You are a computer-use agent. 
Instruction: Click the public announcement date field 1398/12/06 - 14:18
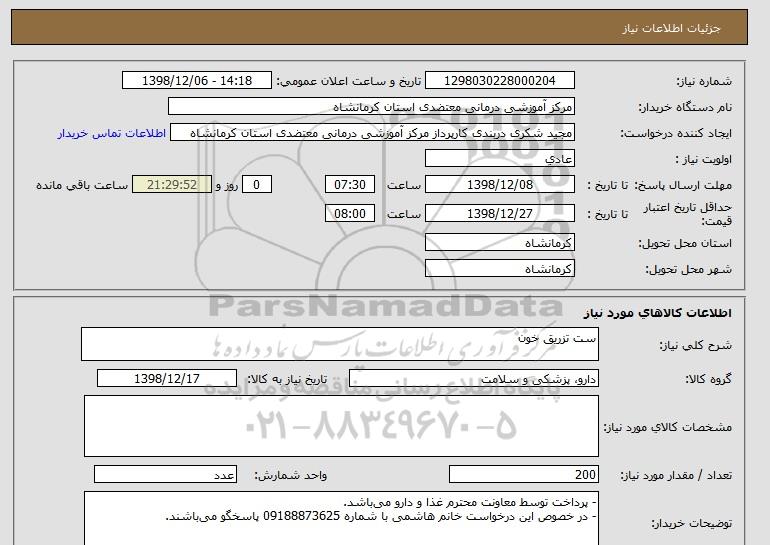click(196, 81)
